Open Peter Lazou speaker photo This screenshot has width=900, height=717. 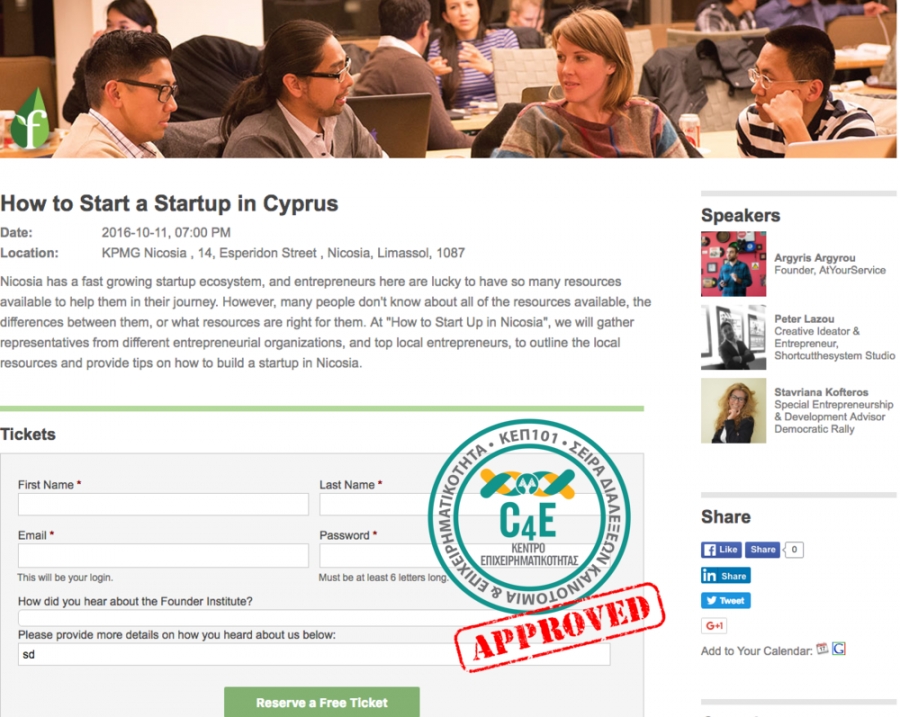[733, 337]
